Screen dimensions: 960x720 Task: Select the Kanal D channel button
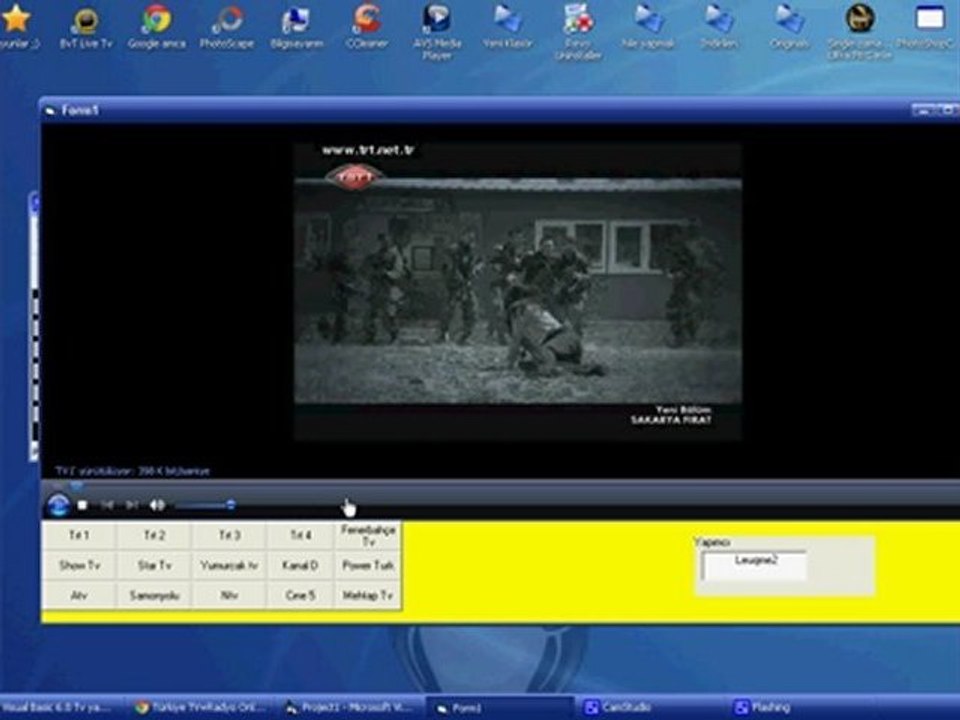[x=301, y=565]
